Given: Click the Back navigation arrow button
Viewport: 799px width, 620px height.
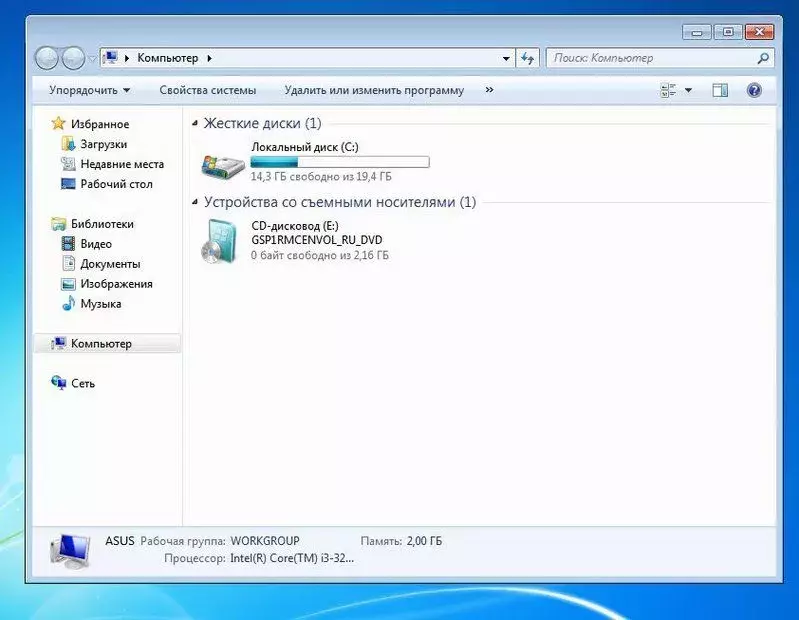Looking at the screenshot, I should pos(47,58).
